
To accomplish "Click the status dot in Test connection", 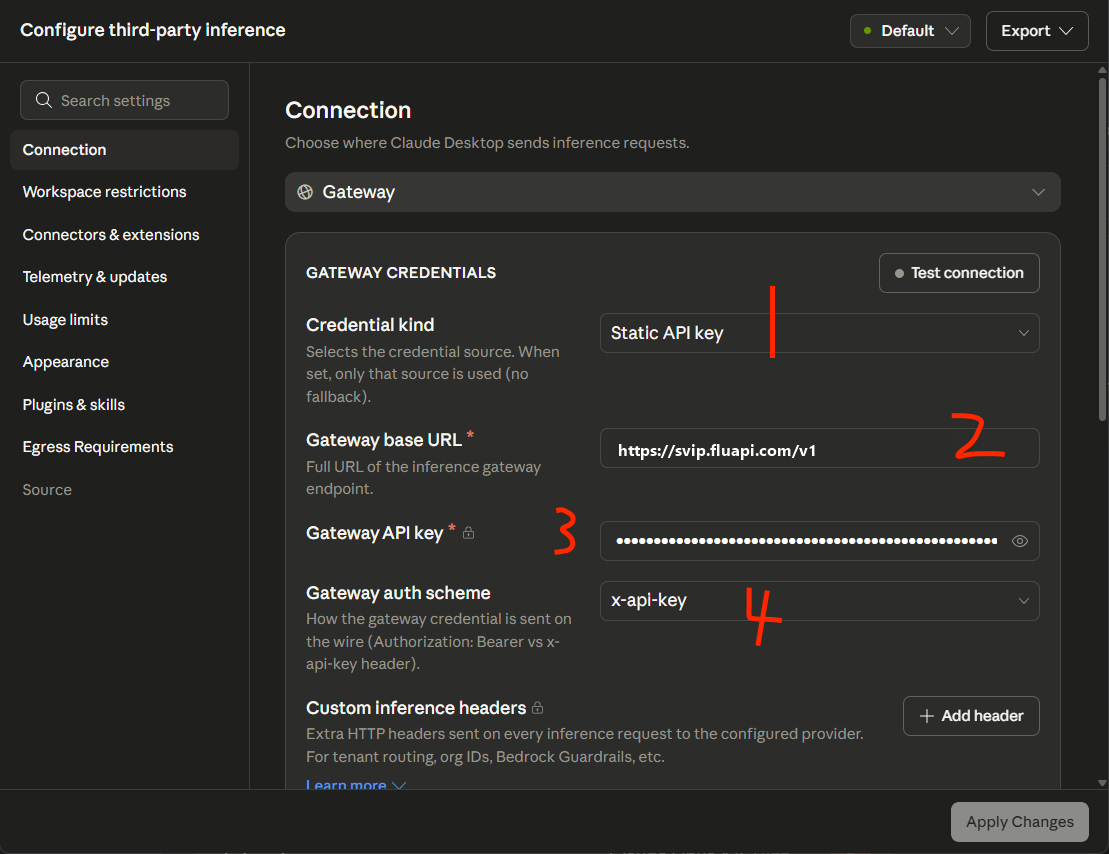I will pyautogui.click(x=899, y=273).
